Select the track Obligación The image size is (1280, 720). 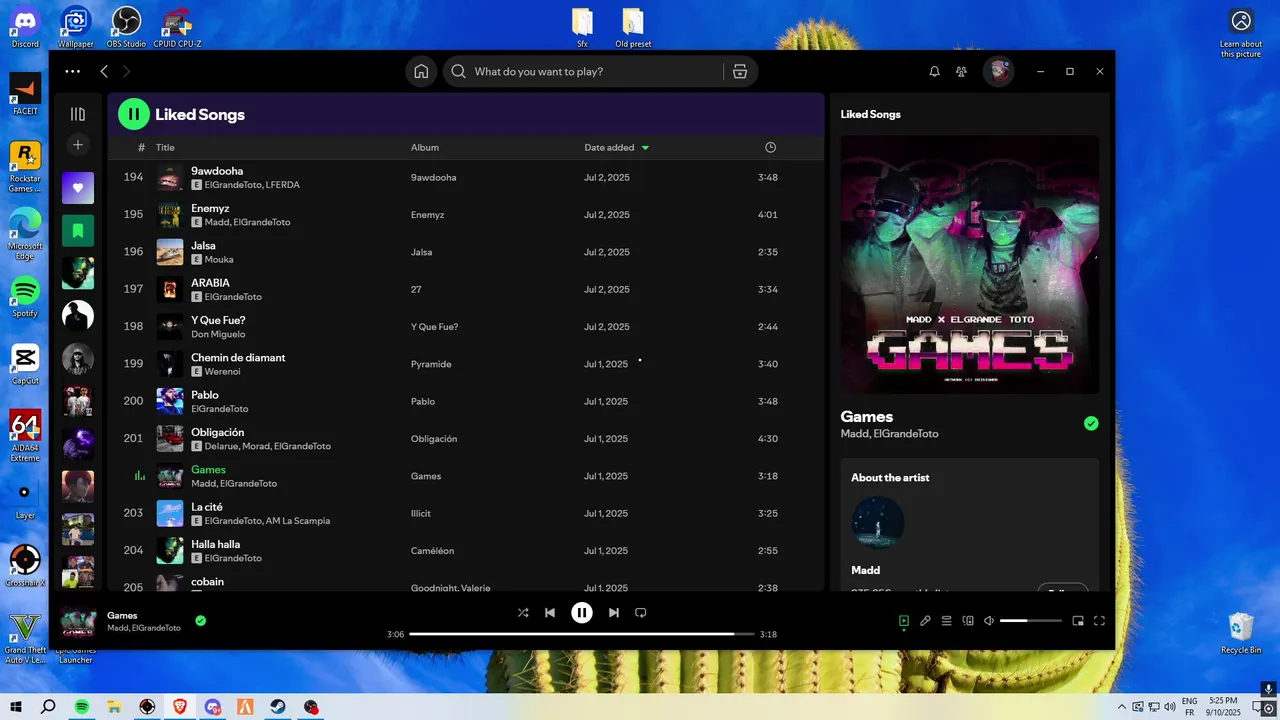(466, 438)
